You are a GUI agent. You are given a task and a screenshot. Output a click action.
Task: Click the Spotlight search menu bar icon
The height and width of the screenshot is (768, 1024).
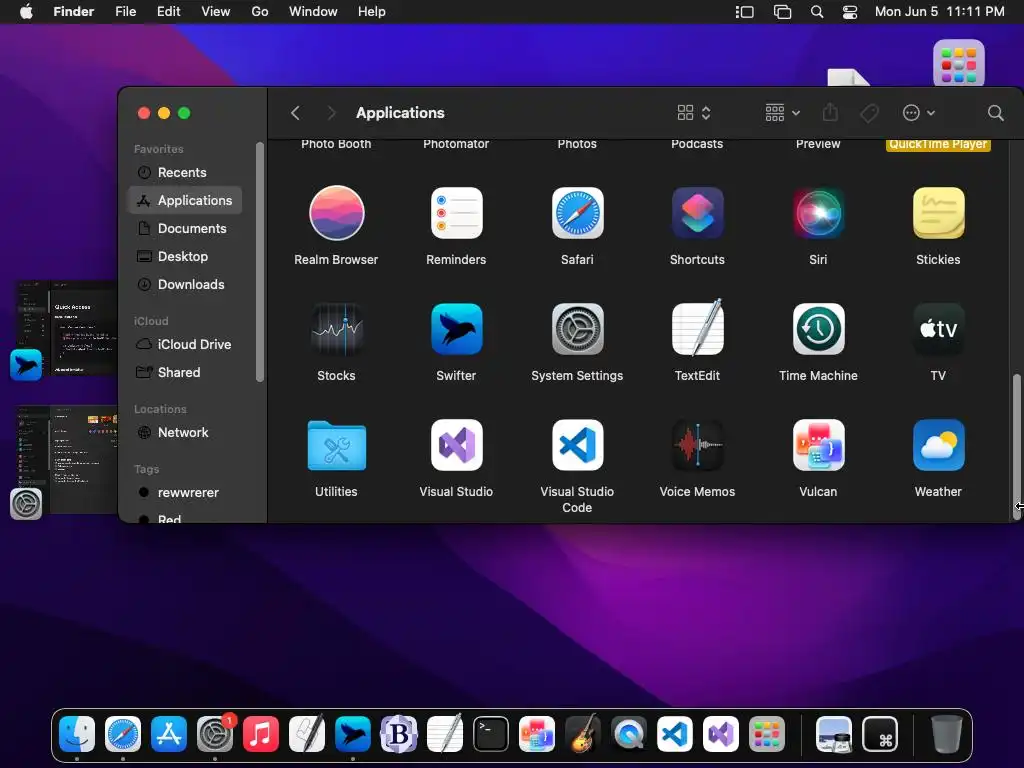click(x=817, y=12)
